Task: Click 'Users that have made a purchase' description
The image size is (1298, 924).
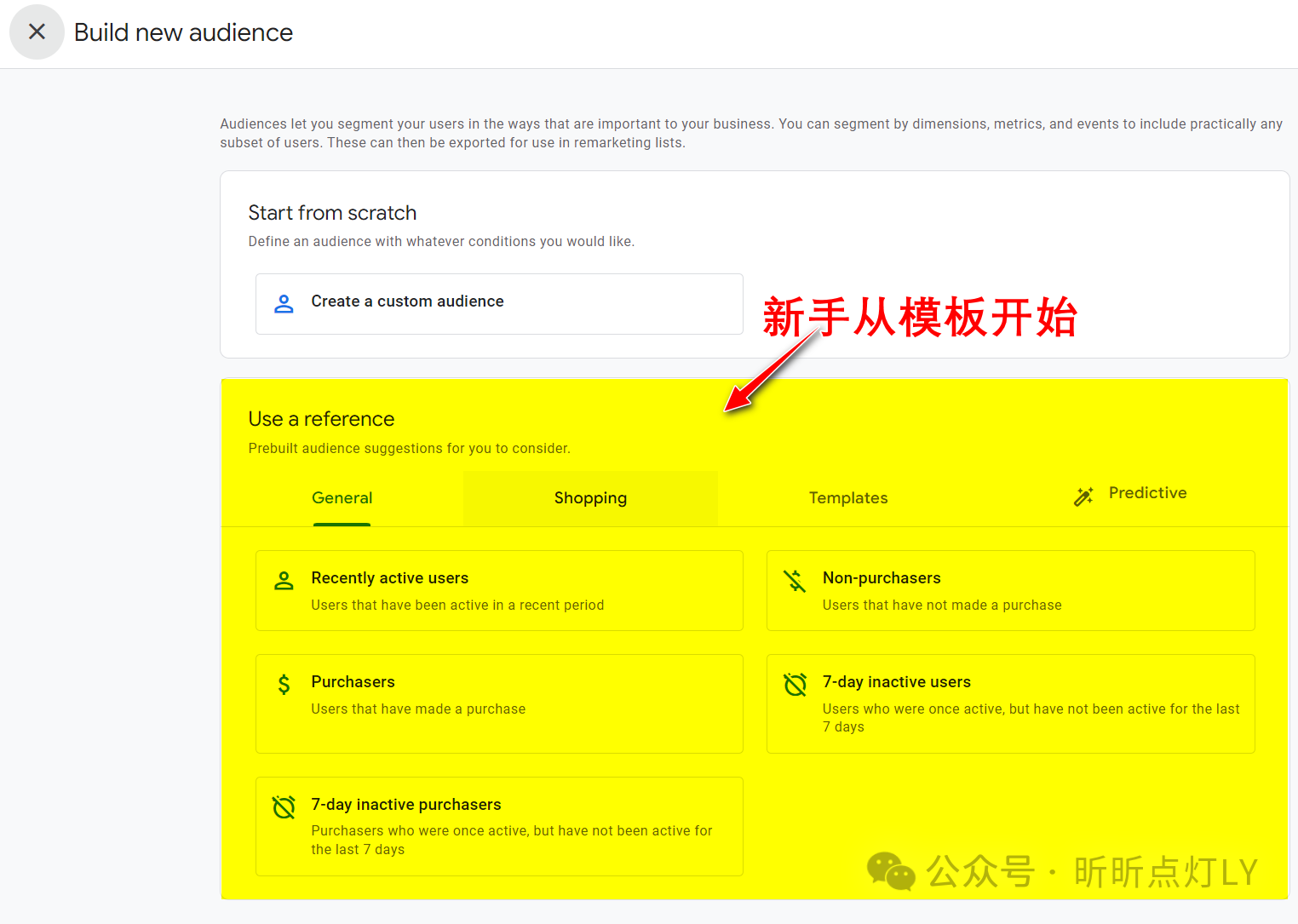Action: coord(418,709)
